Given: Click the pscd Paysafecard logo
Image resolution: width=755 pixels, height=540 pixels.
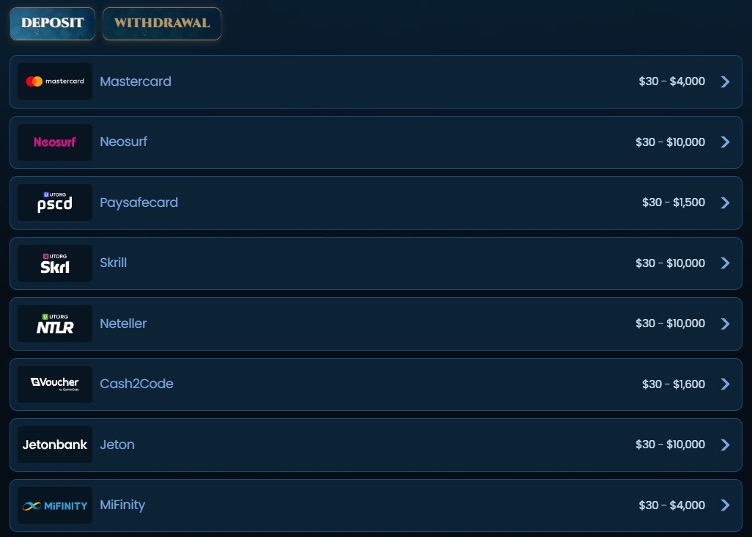Looking at the screenshot, I should coord(55,202).
